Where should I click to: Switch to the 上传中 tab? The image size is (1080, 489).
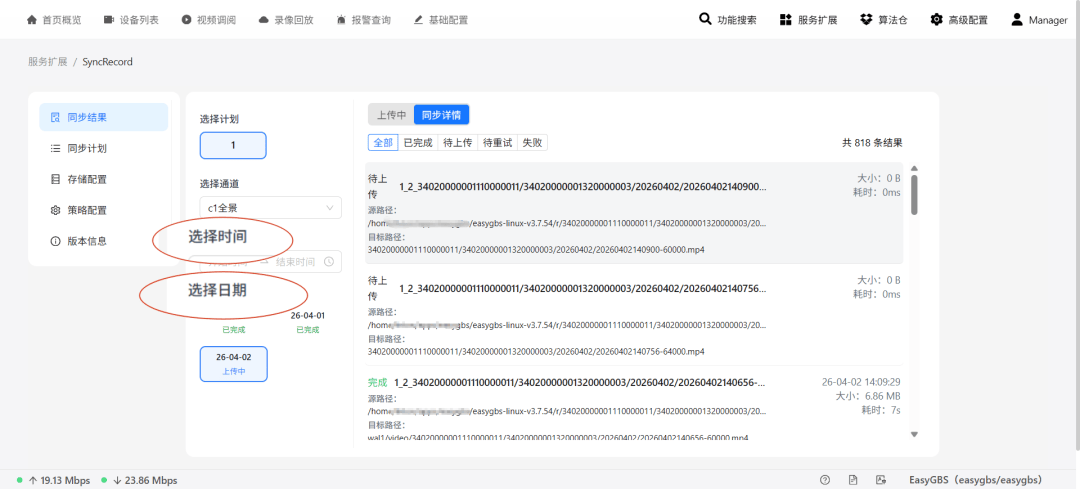(x=391, y=115)
